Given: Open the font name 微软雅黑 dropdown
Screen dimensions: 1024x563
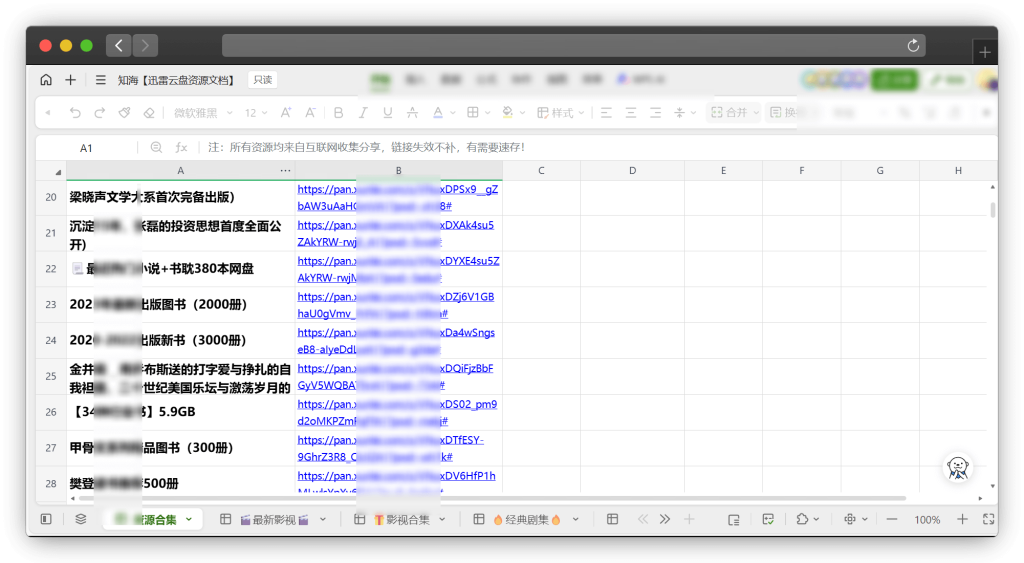Looking at the screenshot, I should click(203, 113).
